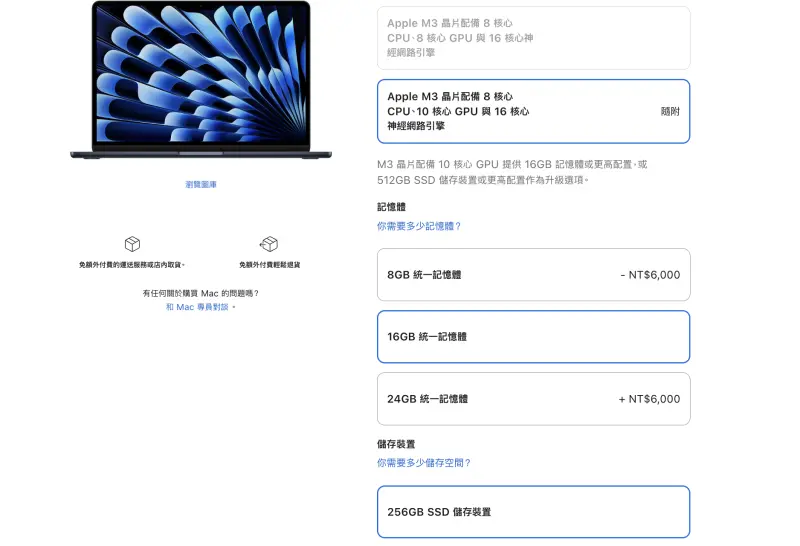
Task: Click the + NT$6,000 price text
Action: coord(649,399)
